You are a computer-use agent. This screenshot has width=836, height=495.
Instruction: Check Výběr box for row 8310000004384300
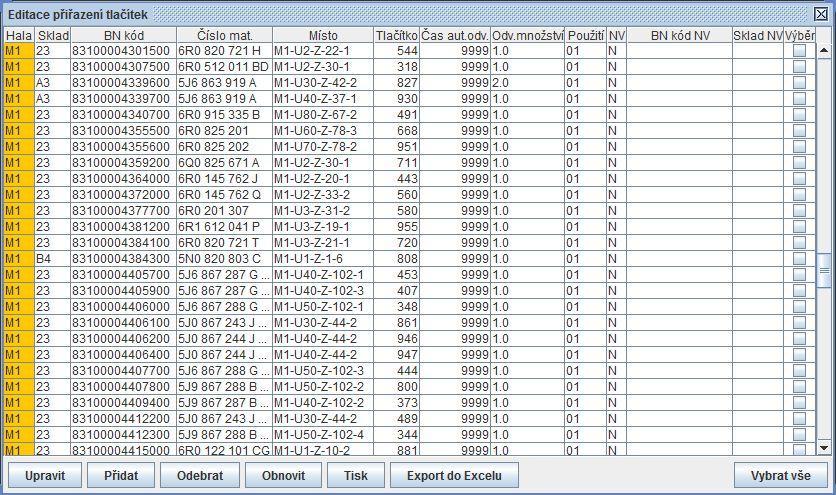(x=799, y=259)
